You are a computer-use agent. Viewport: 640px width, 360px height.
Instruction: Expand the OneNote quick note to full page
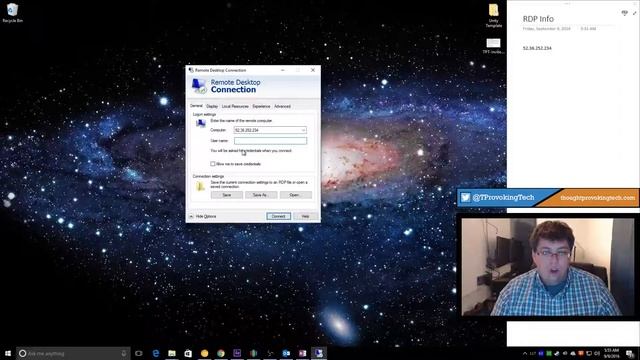tap(635, 13)
